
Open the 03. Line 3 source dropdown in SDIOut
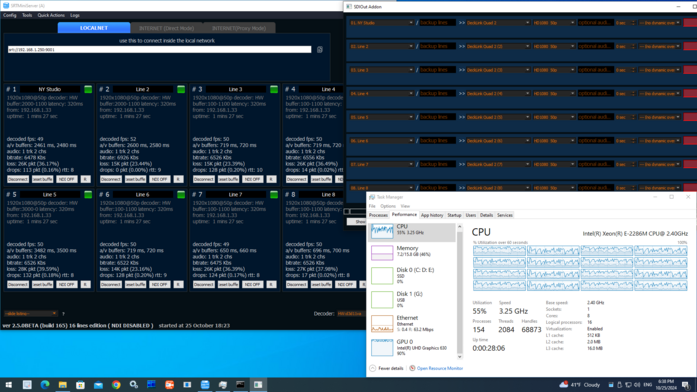click(x=381, y=70)
